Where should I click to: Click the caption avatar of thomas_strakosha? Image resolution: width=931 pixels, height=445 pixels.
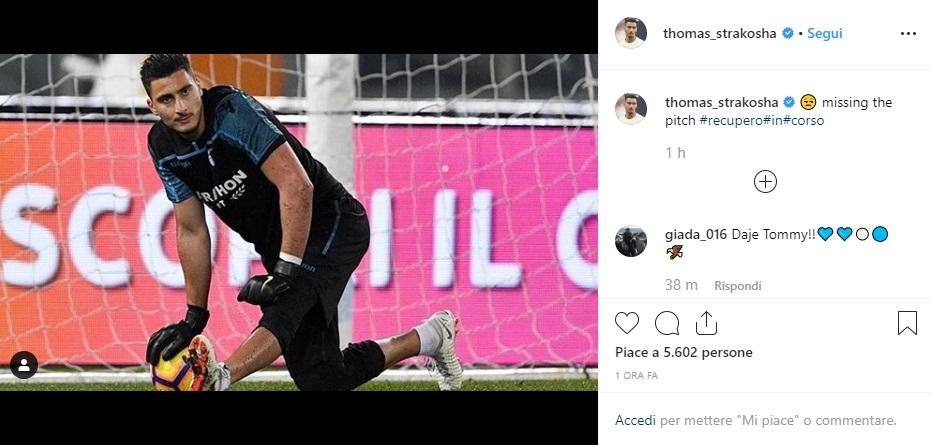click(x=631, y=109)
